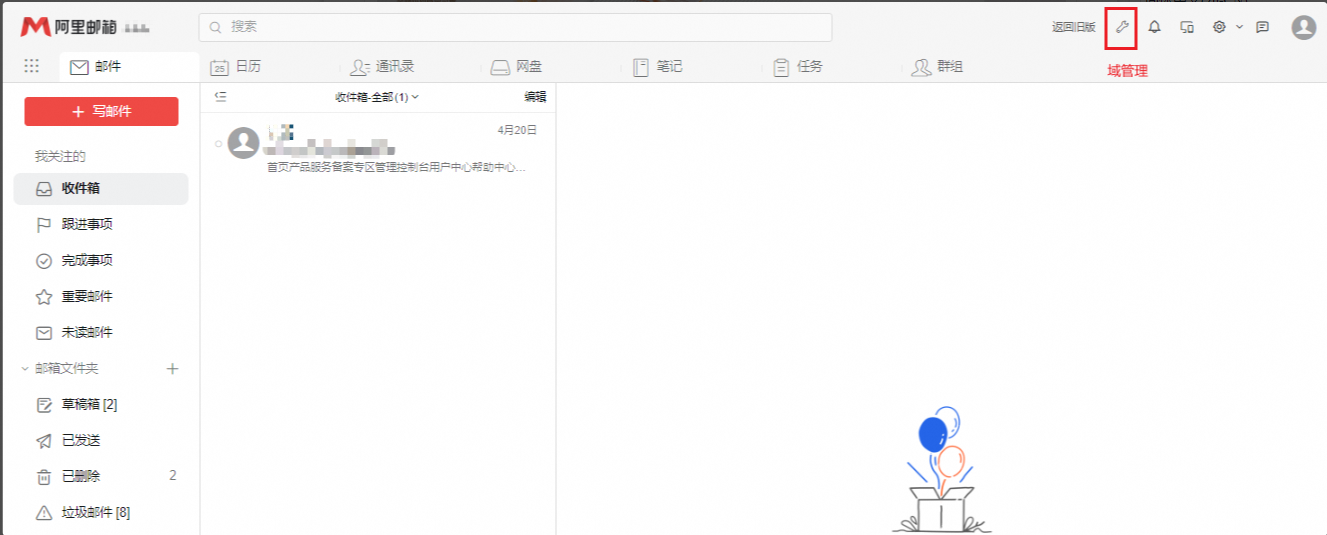Collapse the 邮箱文件夹 section
This screenshot has width=1327, height=535.
coord(25,369)
